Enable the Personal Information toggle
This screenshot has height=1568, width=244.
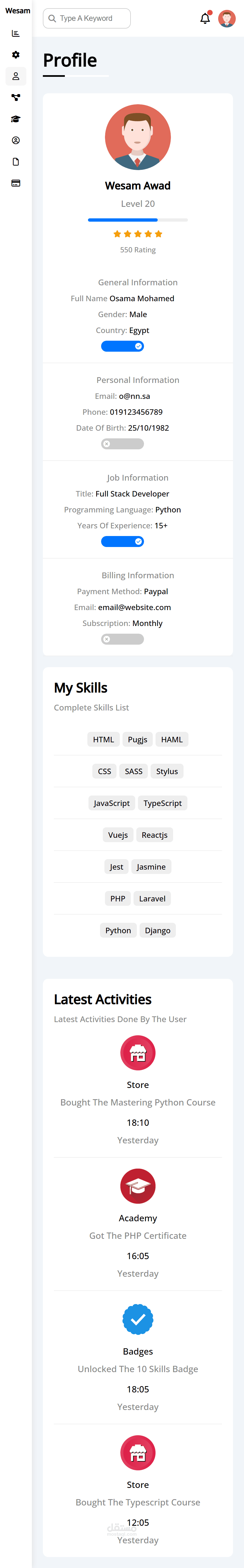123,444
